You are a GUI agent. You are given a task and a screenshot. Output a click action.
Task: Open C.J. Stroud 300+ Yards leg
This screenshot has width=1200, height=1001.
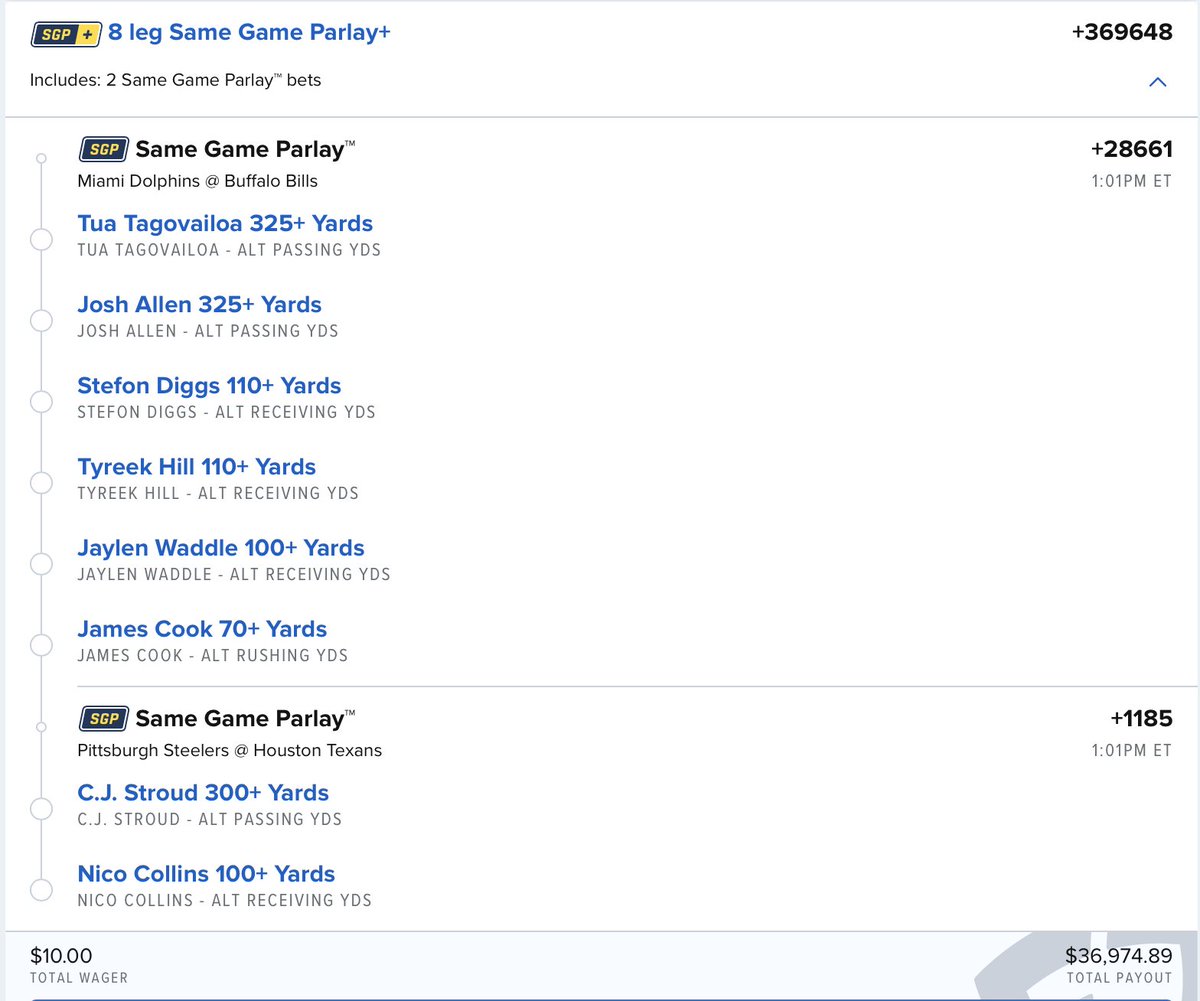203,793
